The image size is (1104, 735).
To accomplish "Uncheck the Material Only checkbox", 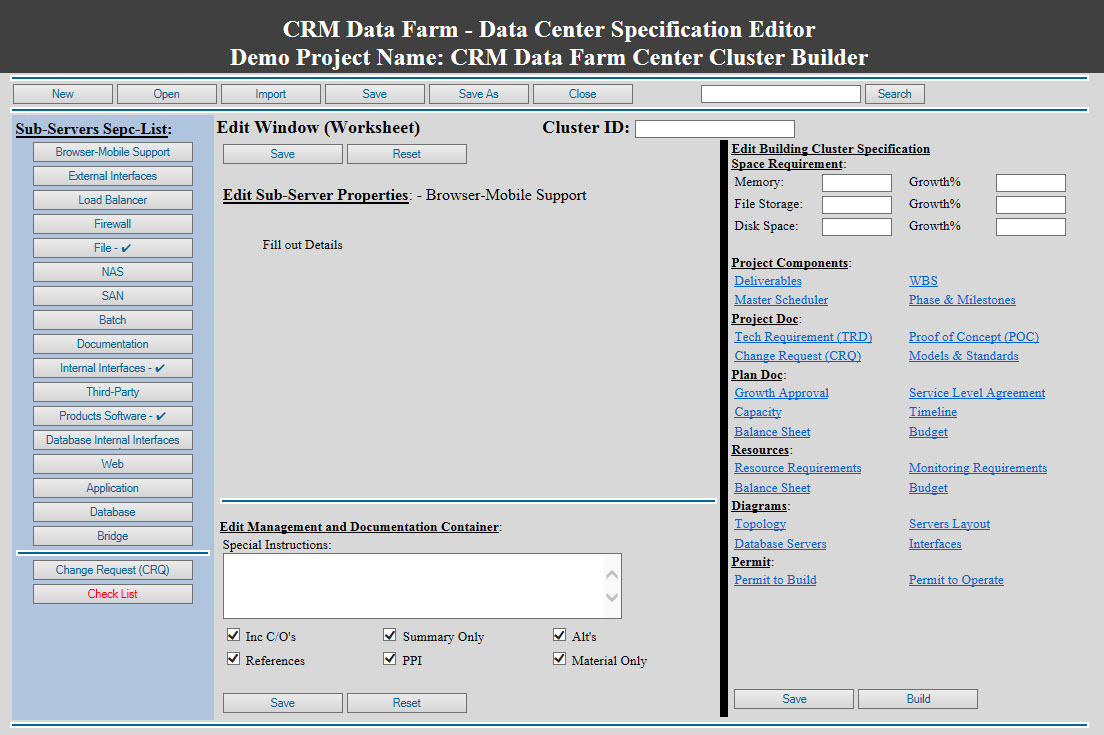I will click(559, 658).
